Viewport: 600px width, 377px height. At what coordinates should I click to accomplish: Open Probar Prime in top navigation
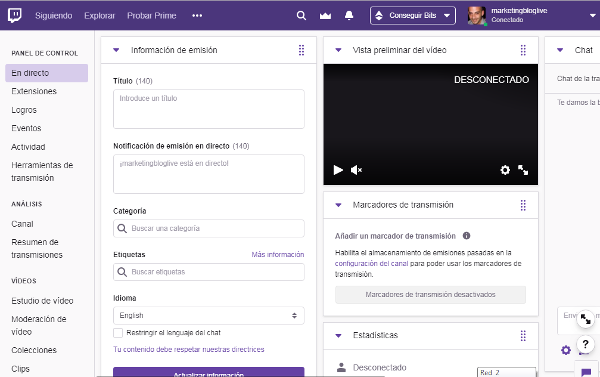152,16
